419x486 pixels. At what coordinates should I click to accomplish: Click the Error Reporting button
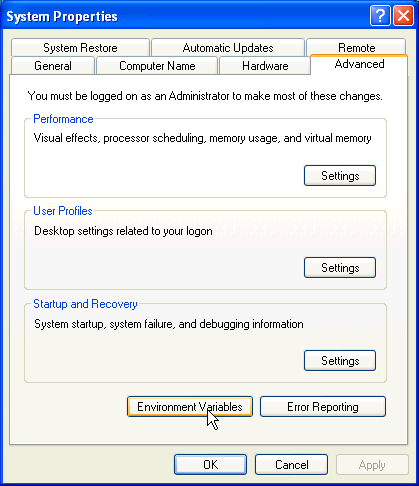[x=323, y=407]
